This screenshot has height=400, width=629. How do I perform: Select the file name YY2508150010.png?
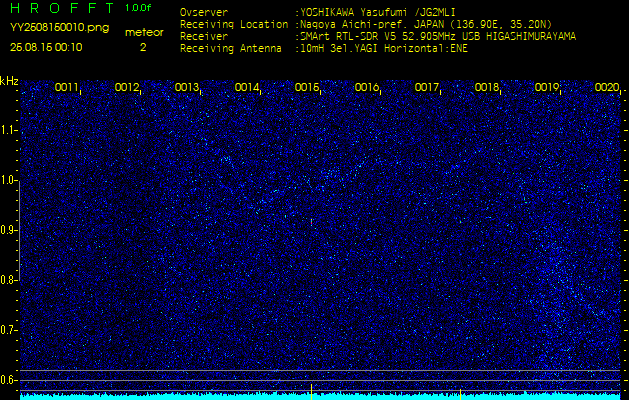click(59, 28)
